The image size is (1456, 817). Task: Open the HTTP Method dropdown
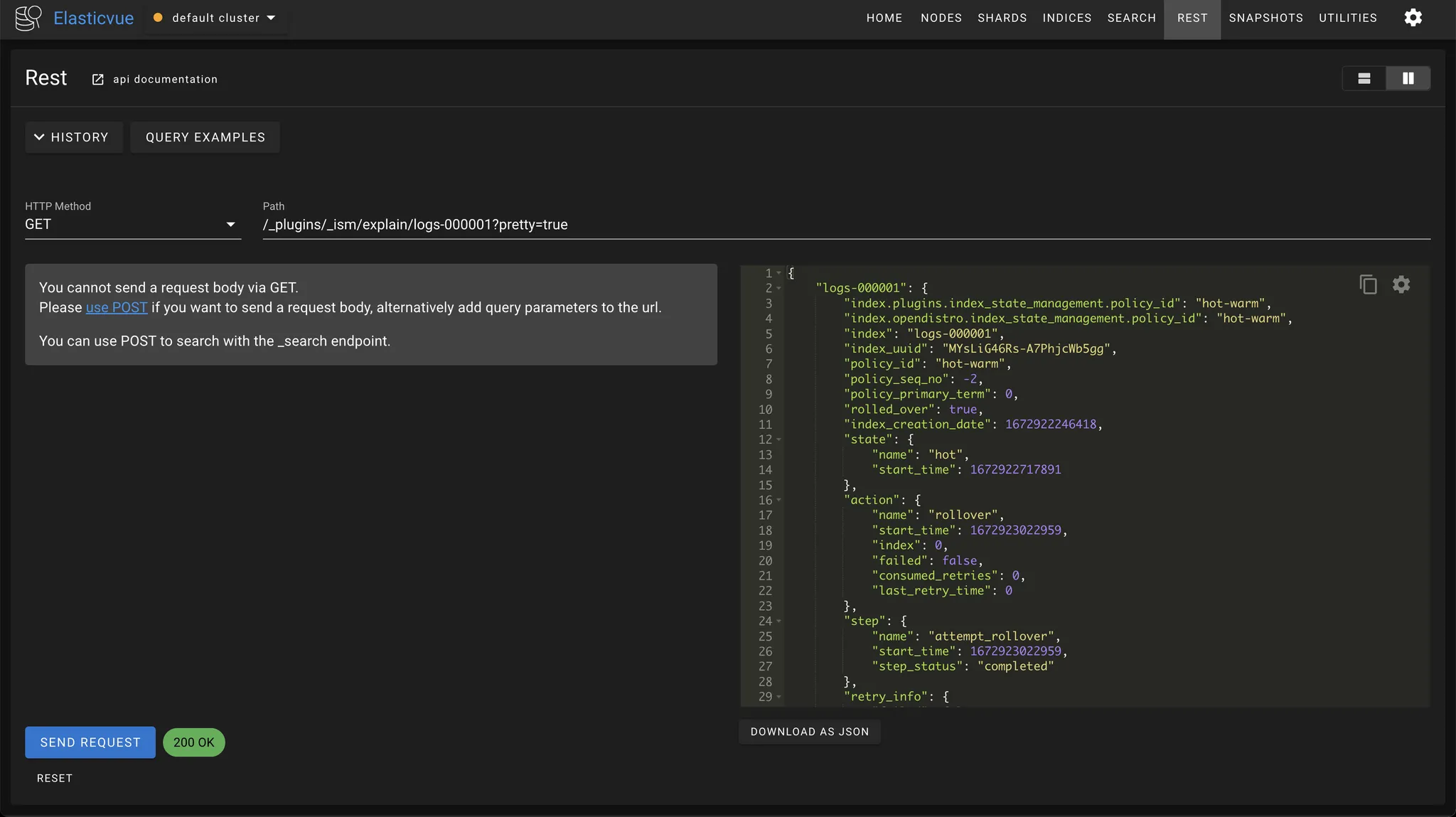point(132,225)
